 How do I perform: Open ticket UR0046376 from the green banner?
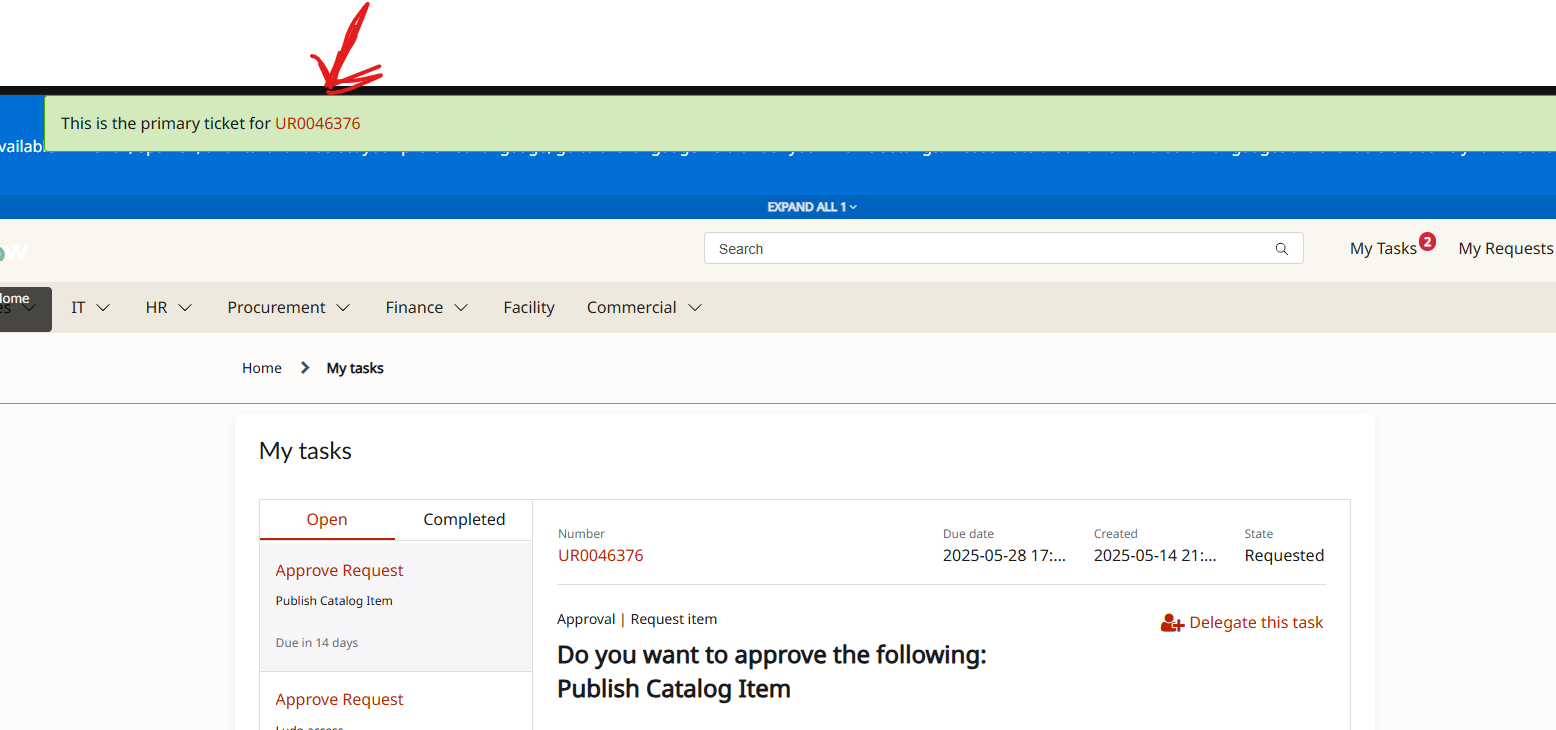318,123
